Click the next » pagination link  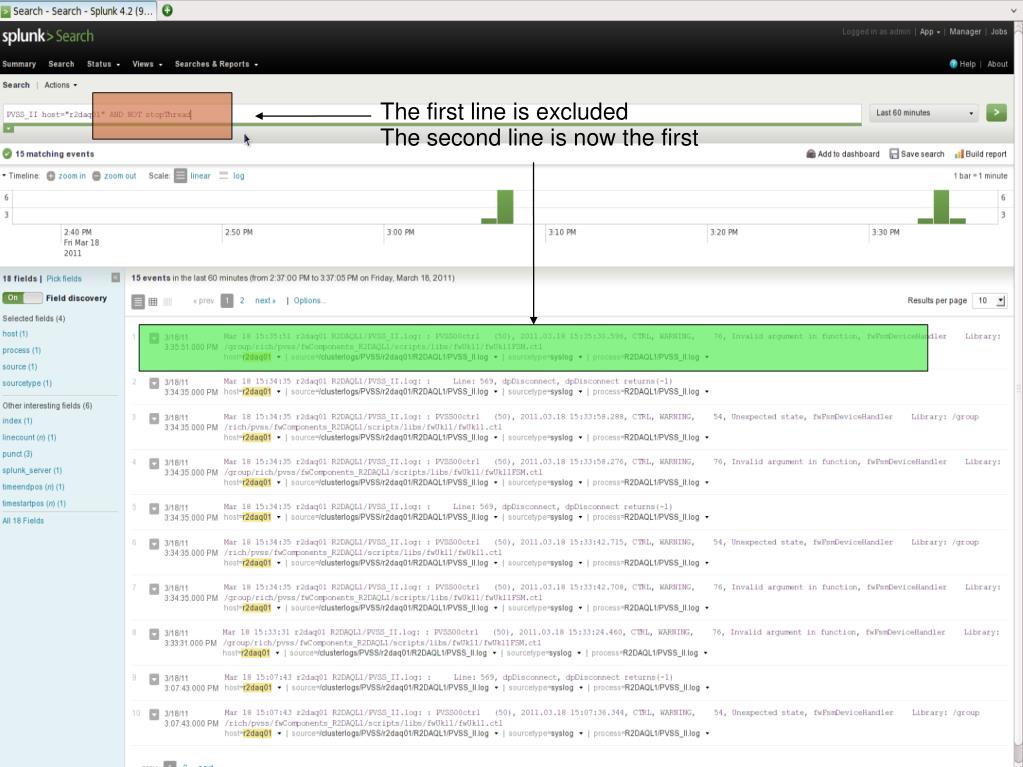click(265, 301)
